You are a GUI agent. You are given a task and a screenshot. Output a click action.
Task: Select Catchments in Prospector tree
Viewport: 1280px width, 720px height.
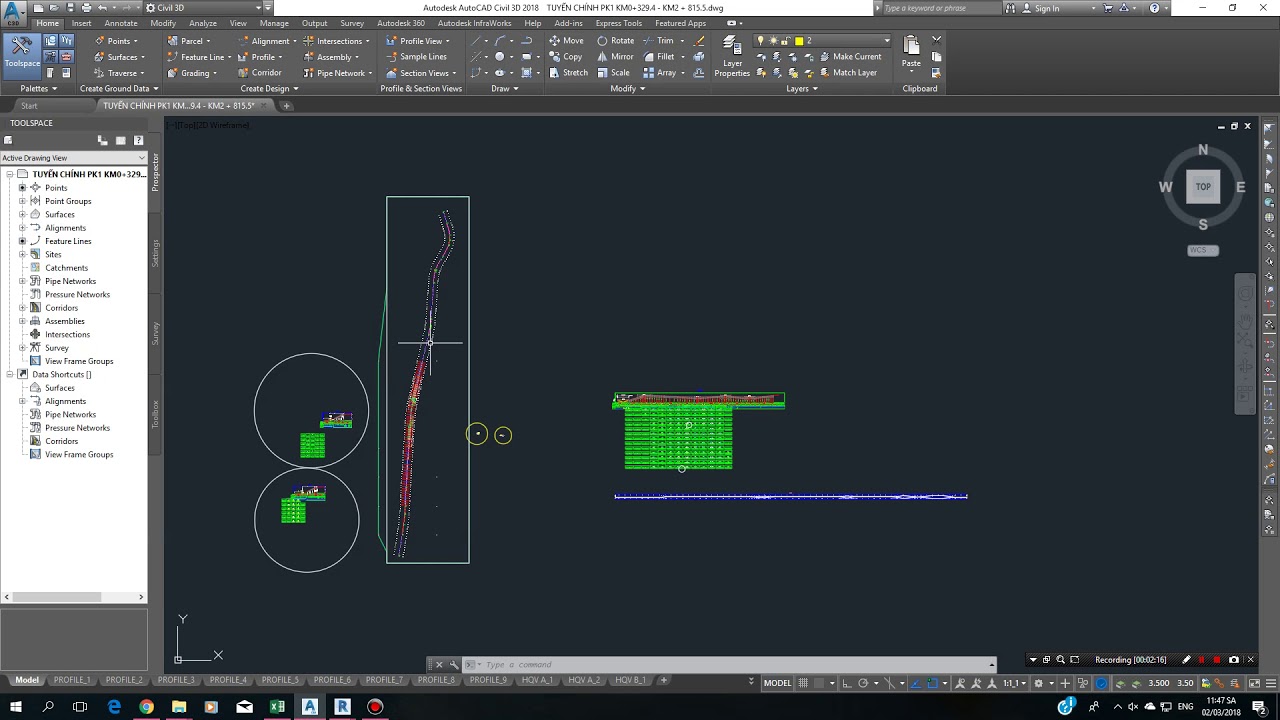click(66, 268)
